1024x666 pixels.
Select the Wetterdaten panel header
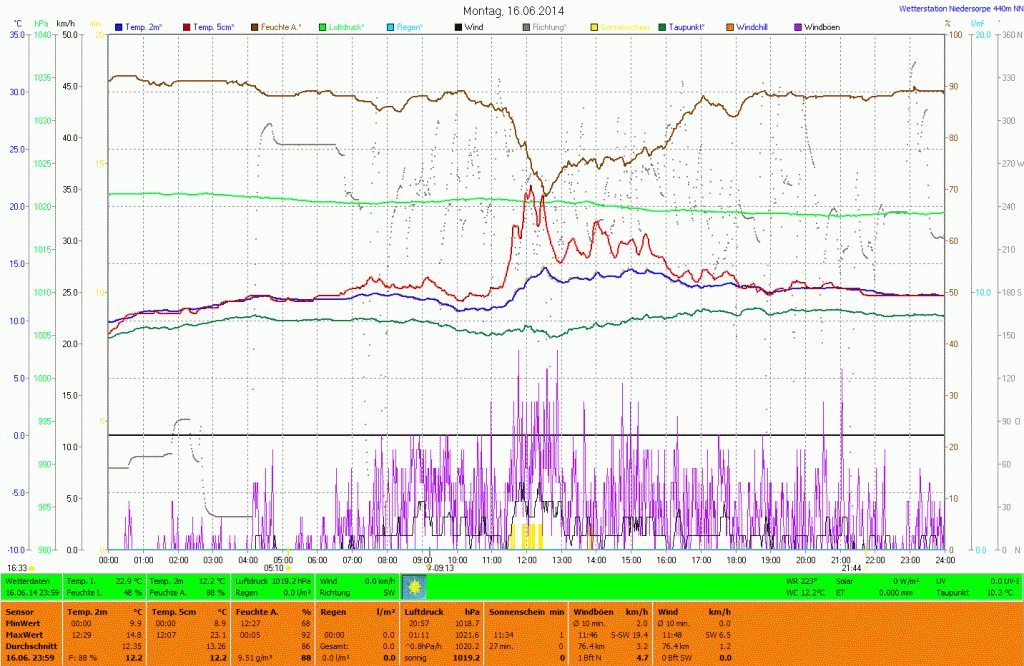pyautogui.click(x=29, y=580)
